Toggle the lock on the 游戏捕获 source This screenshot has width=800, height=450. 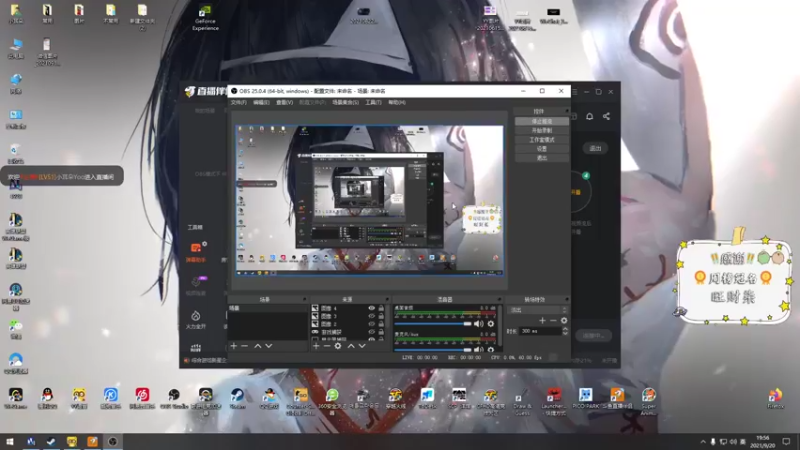pos(381,332)
